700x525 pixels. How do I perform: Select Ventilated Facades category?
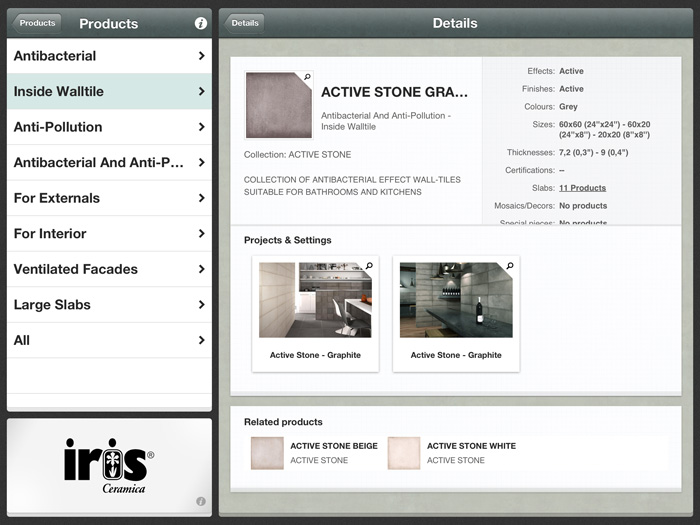point(109,269)
